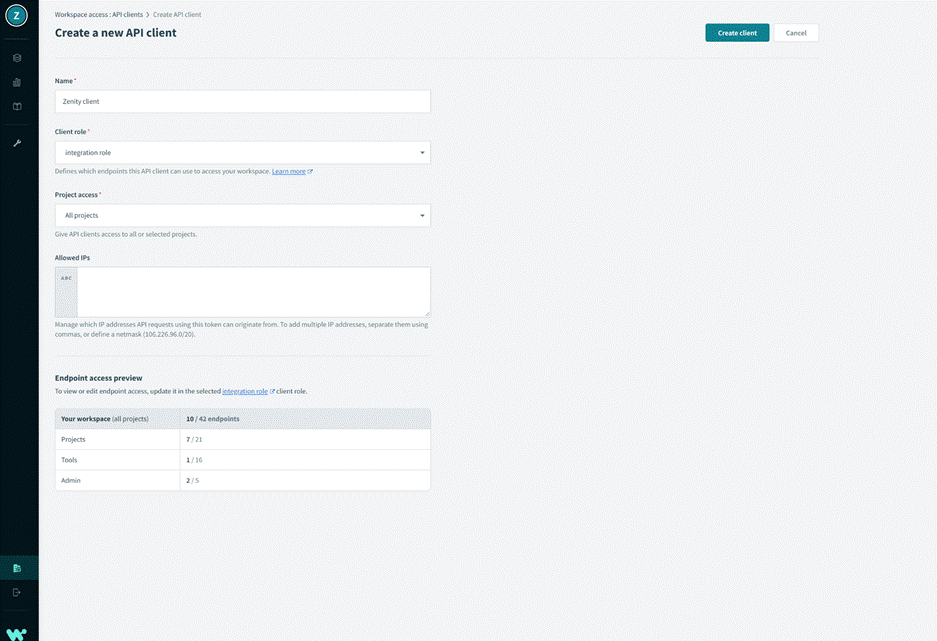
Task: Click the Create API client breadcrumb
Action: 177,16
